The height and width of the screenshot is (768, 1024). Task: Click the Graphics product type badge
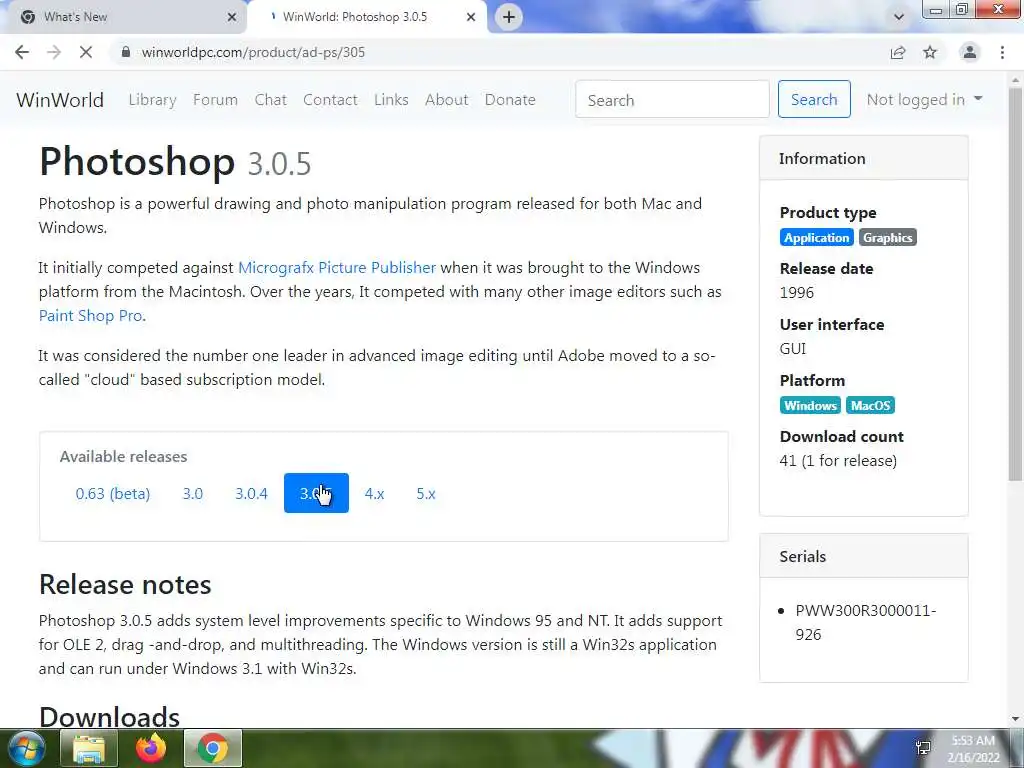pos(888,238)
